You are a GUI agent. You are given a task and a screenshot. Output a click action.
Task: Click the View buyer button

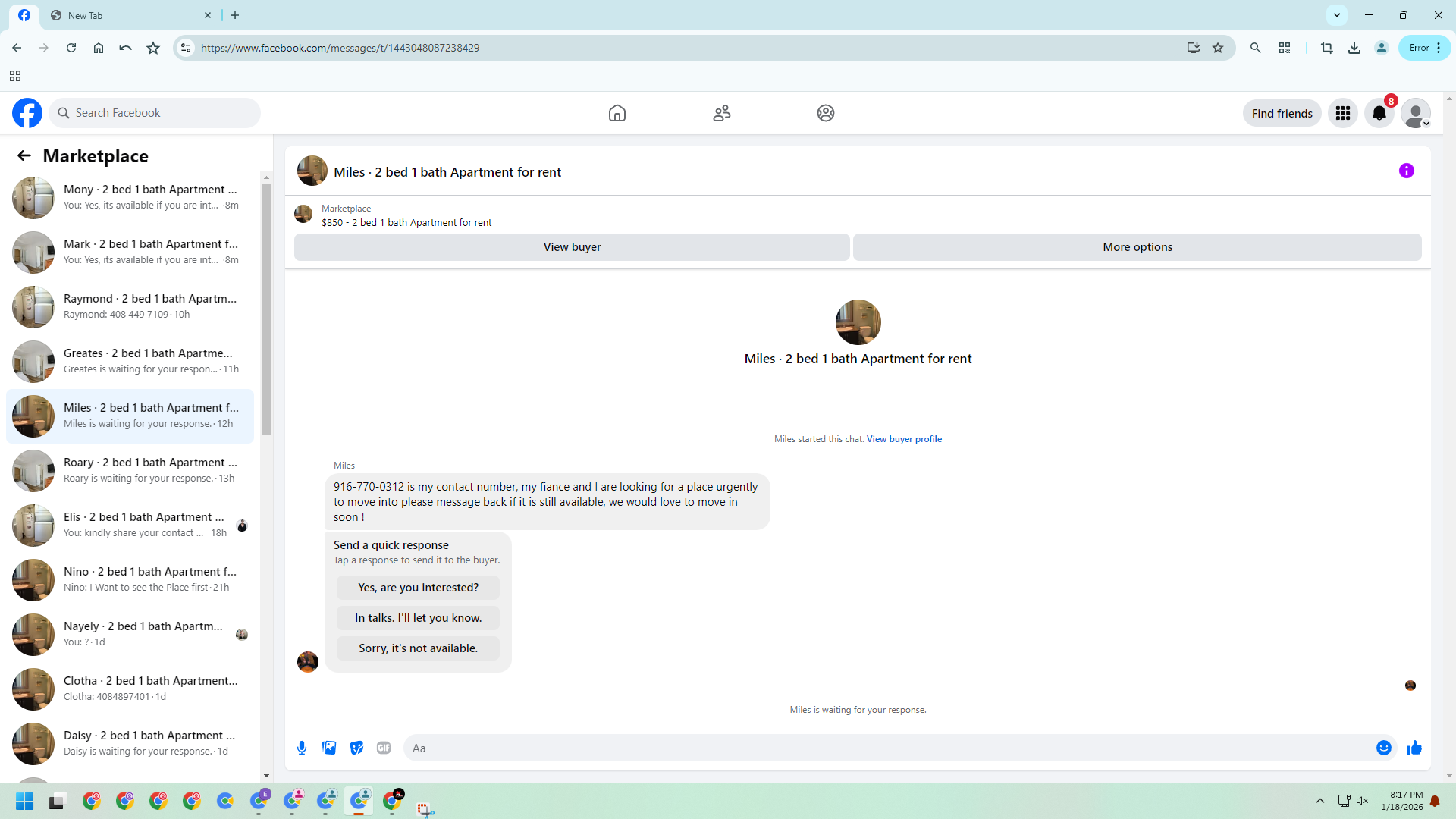click(572, 247)
